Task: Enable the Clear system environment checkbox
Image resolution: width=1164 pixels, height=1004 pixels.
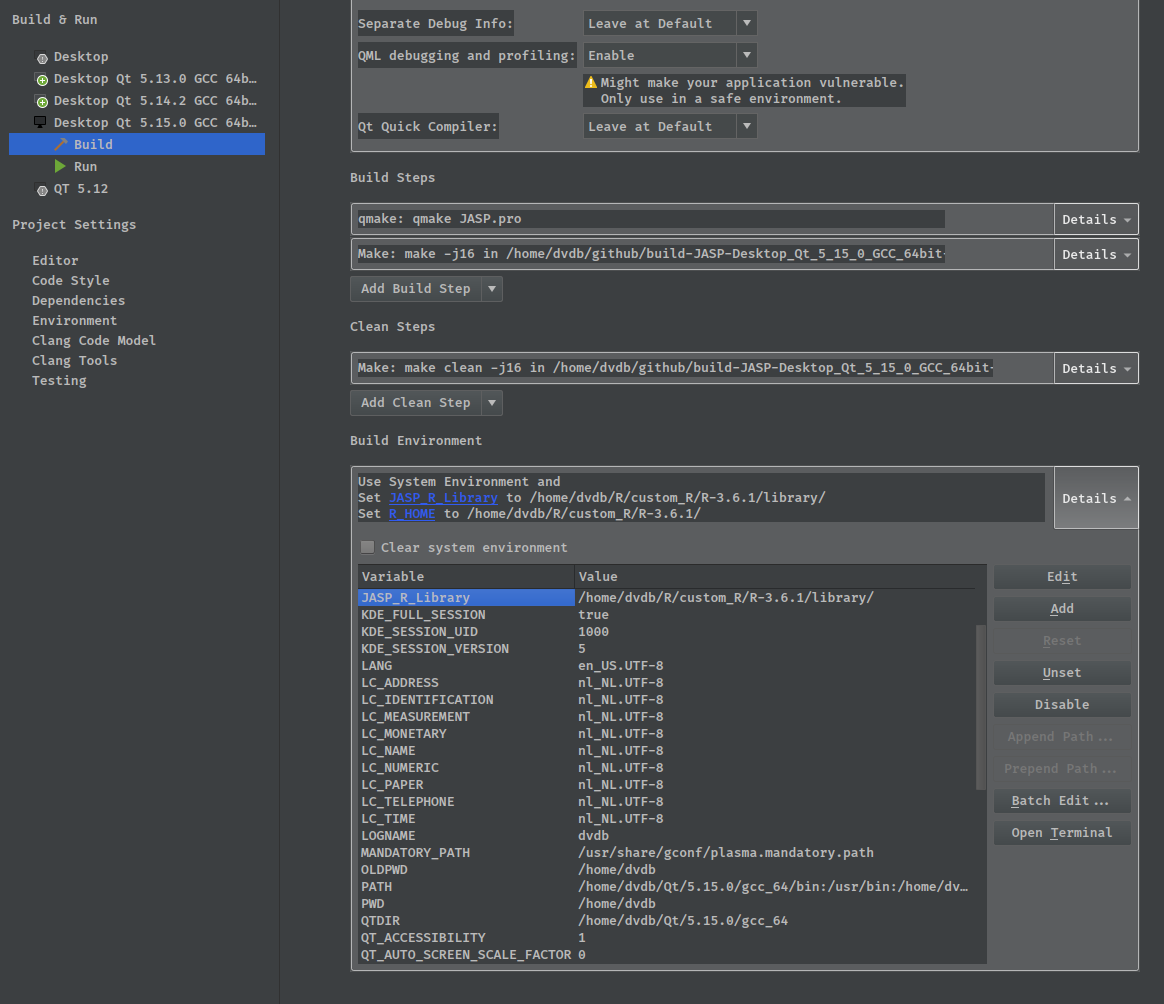Action: pyautogui.click(x=367, y=547)
